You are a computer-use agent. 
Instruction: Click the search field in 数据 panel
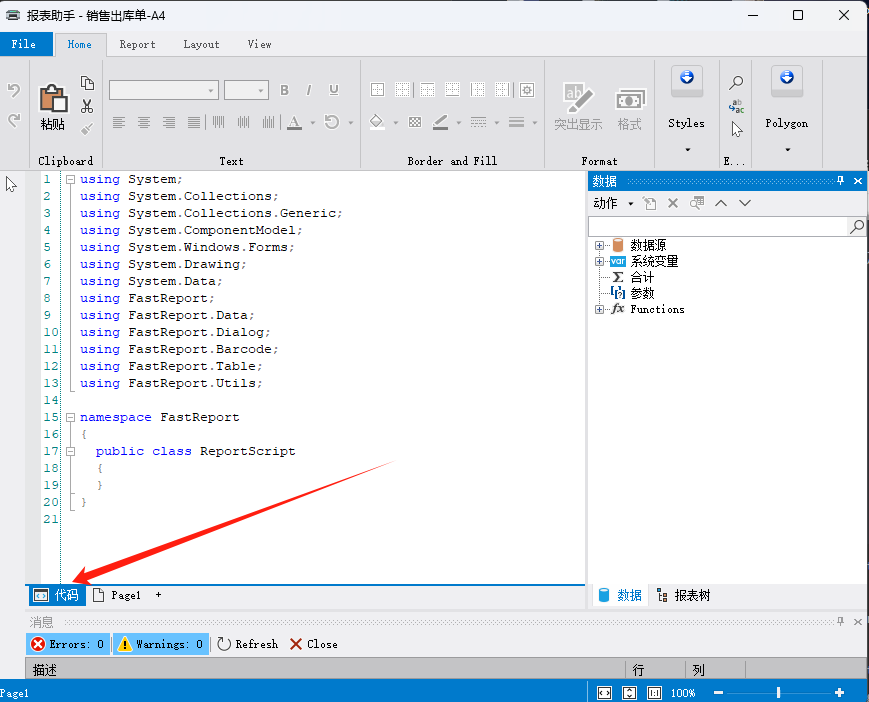click(x=718, y=226)
